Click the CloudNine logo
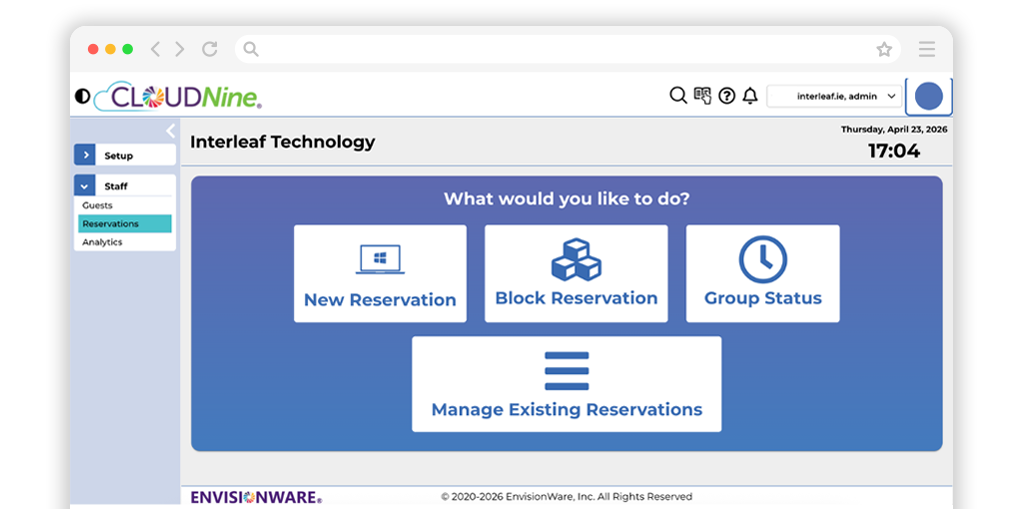The height and width of the screenshot is (509, 1024). 178,96
